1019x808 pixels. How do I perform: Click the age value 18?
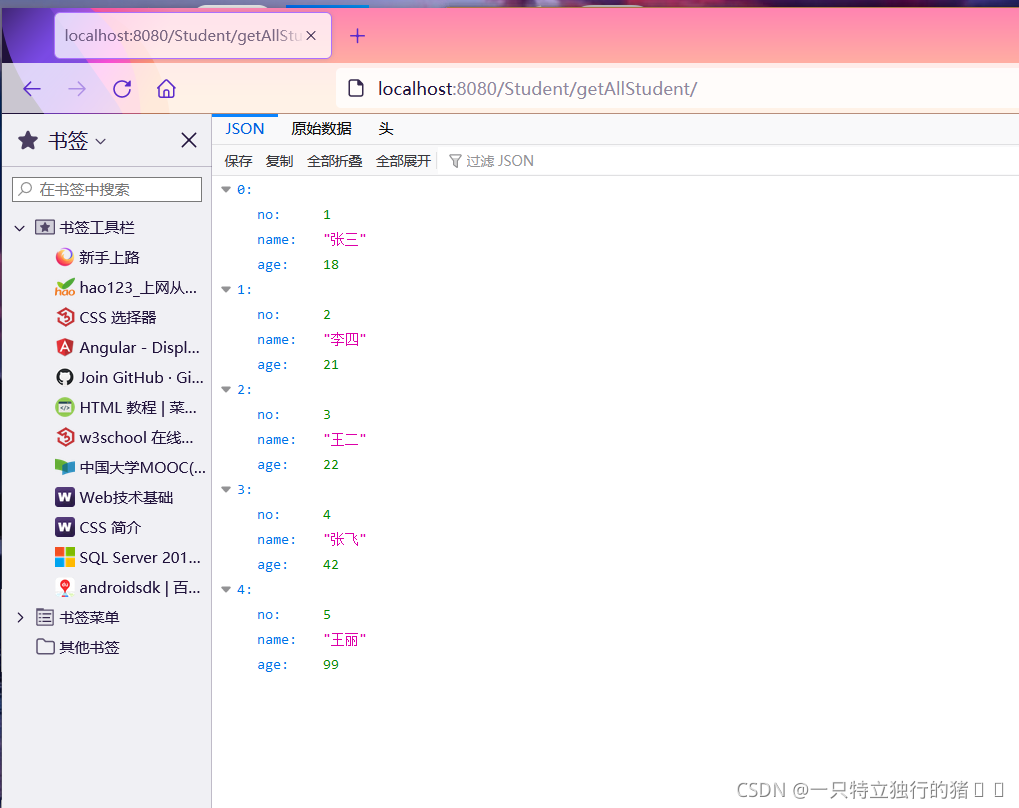click(331, 265)
